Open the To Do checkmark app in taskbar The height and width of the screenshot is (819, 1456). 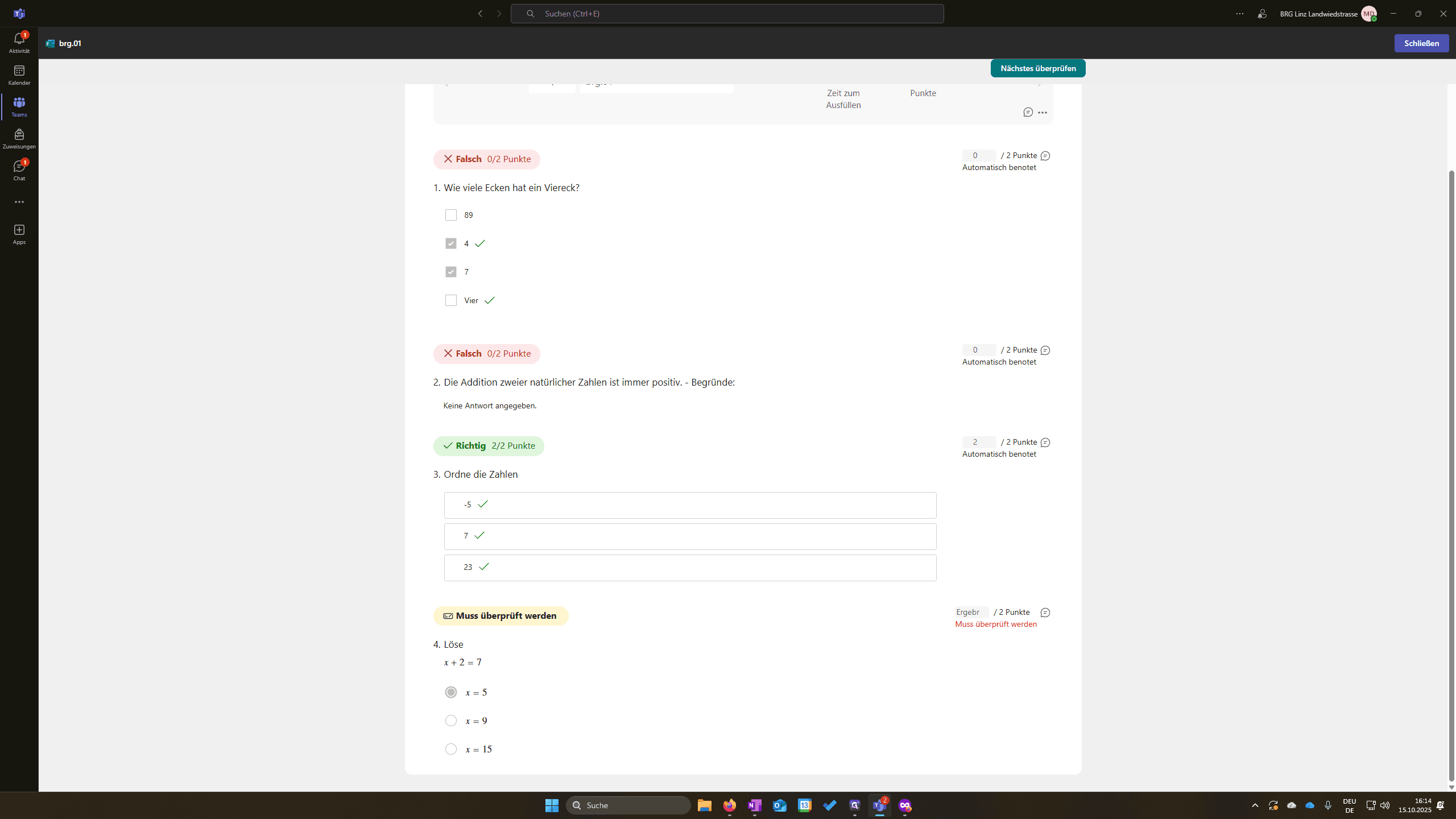pos(830,805)
